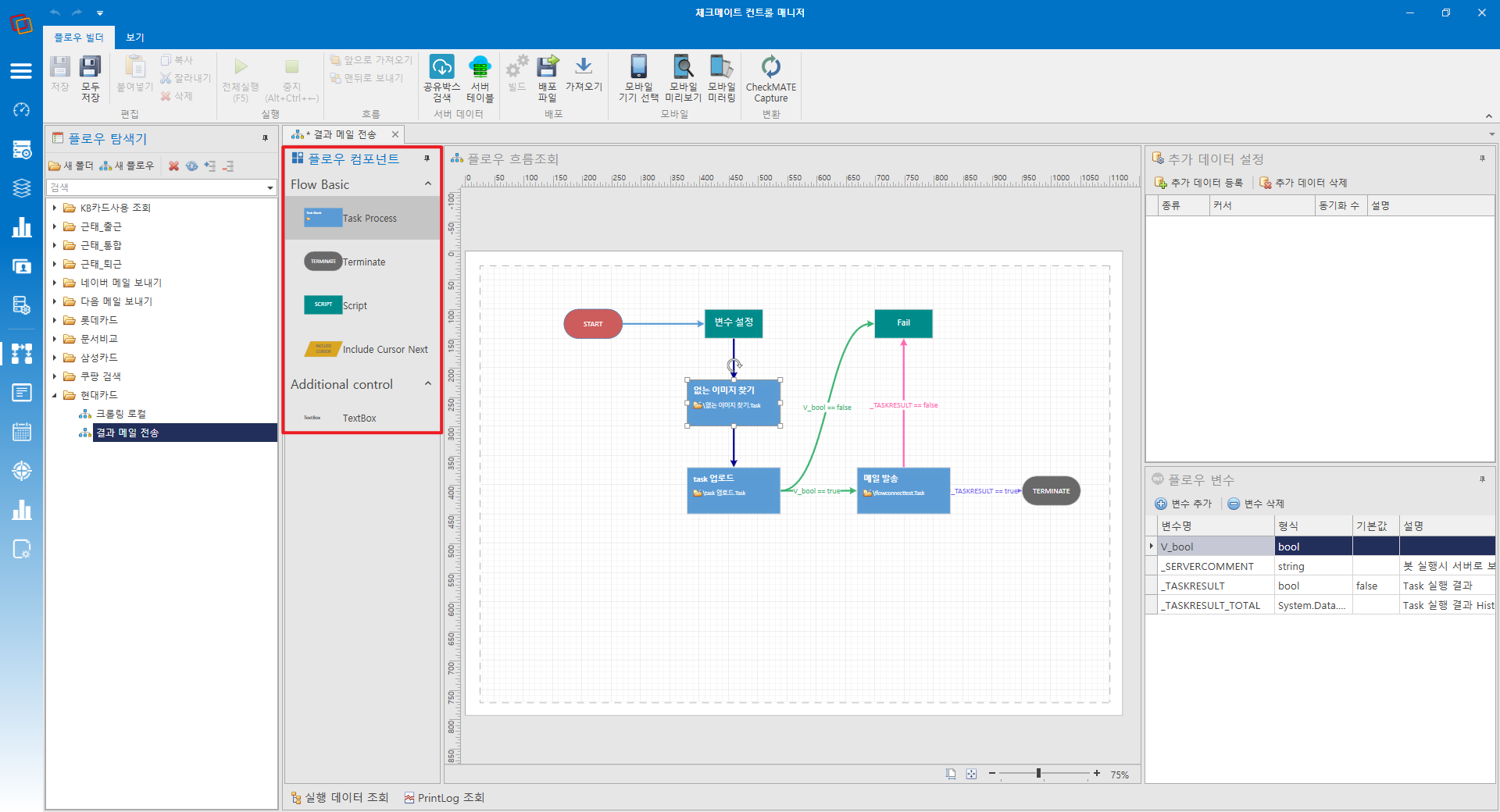Viewport: 1500px width, 812px height.
Task: Click the canvas zoom slider handle
Action: tap(1038, 774)
